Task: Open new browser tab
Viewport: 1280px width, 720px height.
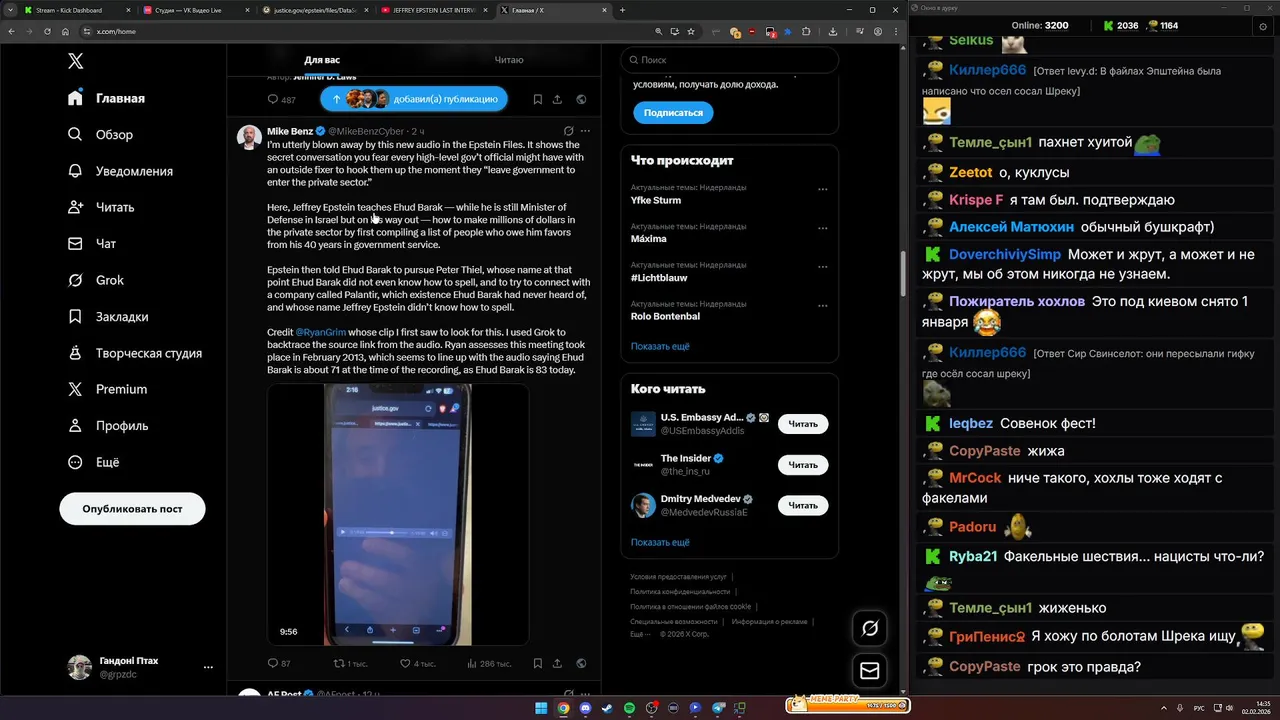Action: click(622, 10)
